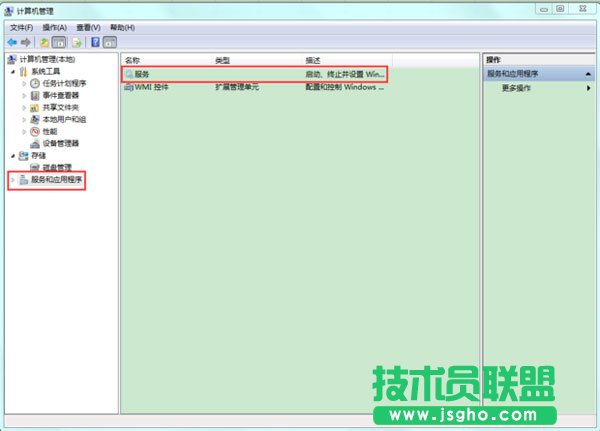Select the WMI 控件 row name
This screenshot has height=431, width=600.
point(152,87)
